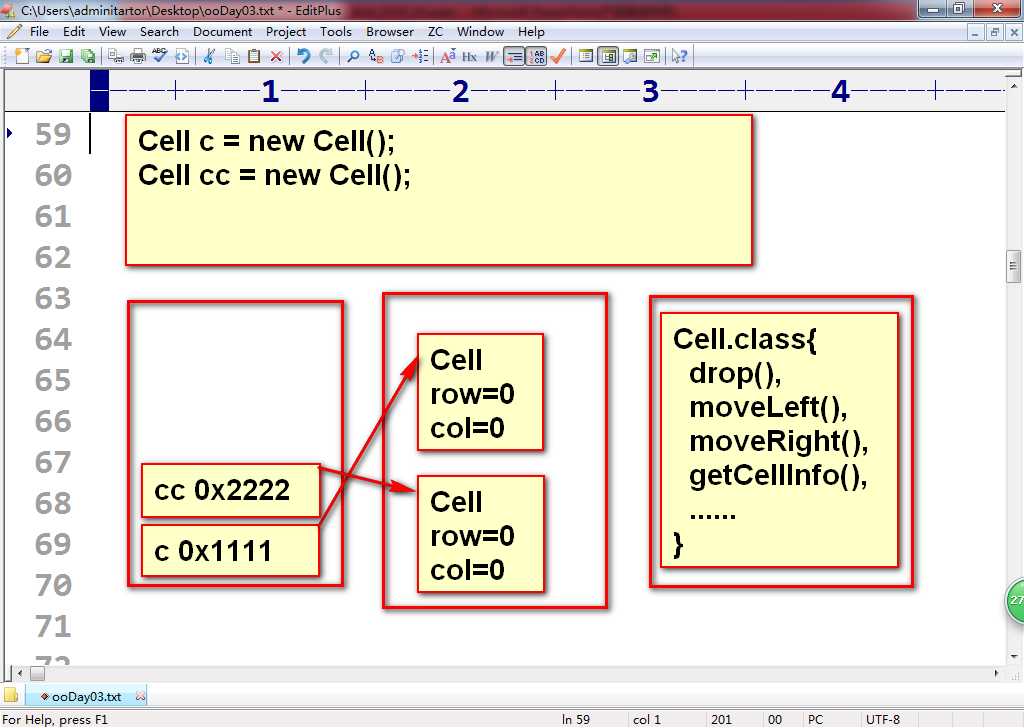Restore the inner document window
This screenshot has height=728, width=1024.
tap(994, 32)
